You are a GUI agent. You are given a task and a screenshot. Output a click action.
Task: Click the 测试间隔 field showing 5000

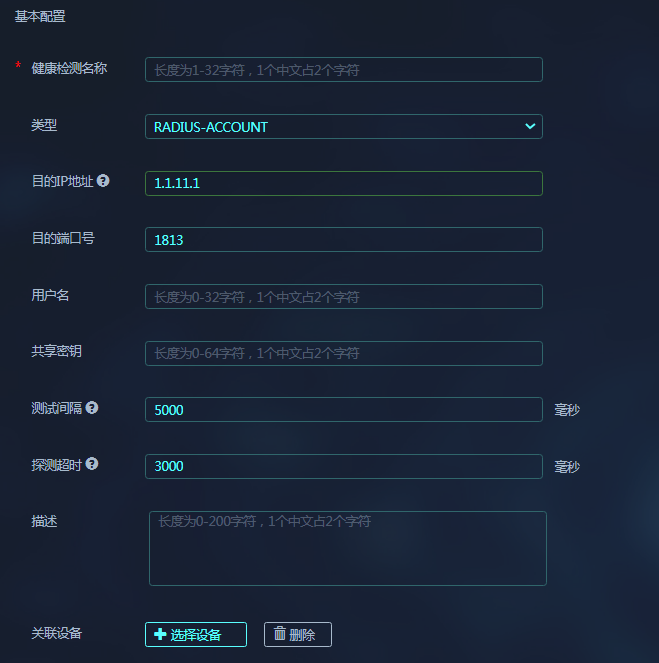(344, 409)
